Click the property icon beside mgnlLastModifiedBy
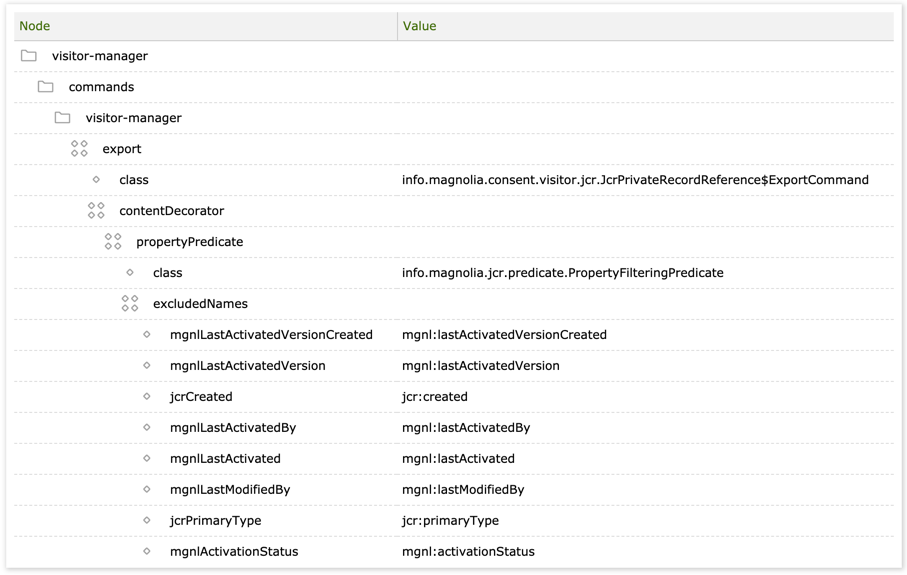 [x=146, y=489]
